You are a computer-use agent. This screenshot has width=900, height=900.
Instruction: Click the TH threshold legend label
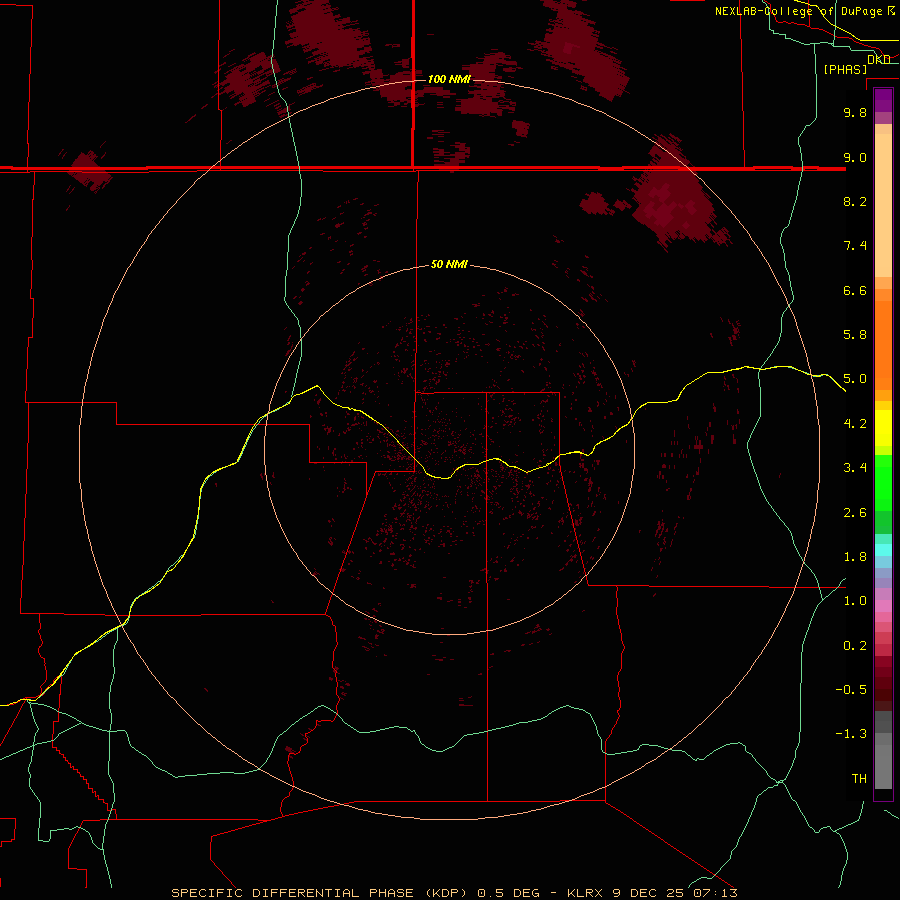click(x=859, y=779)
